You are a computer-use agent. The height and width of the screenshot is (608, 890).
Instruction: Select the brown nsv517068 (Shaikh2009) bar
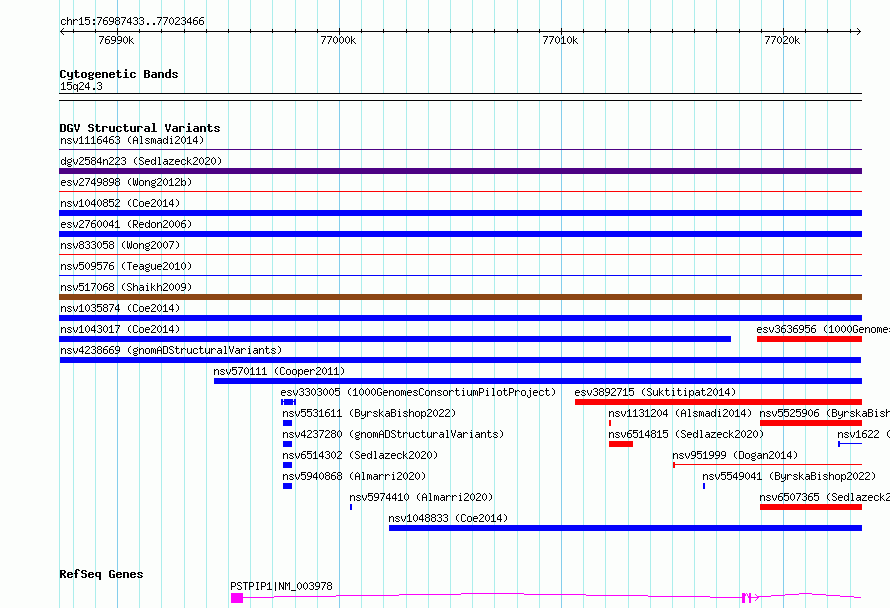pos(460,297)
